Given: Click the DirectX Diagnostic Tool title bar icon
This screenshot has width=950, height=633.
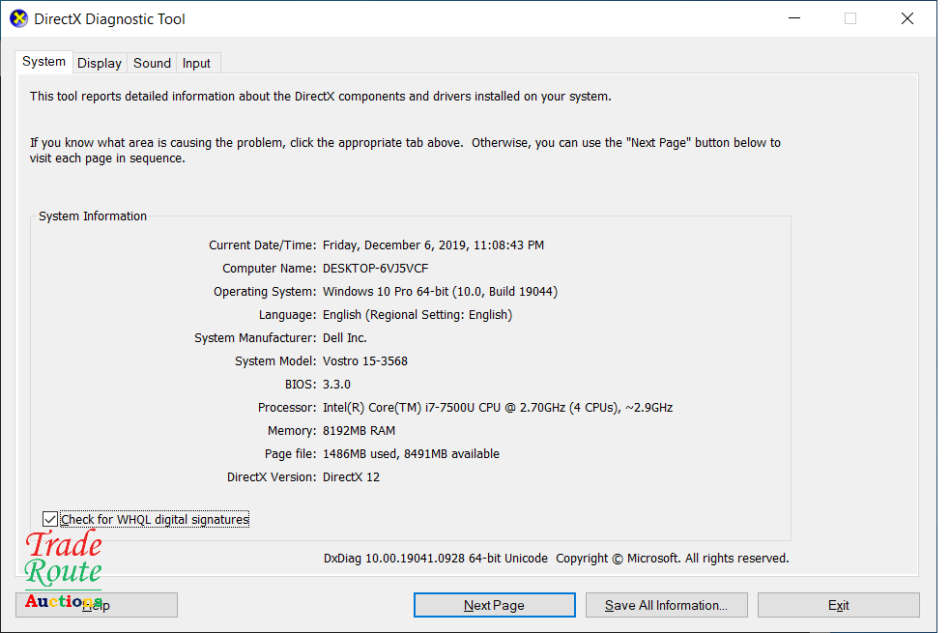Looking at the screenshot, I should 18,18.
